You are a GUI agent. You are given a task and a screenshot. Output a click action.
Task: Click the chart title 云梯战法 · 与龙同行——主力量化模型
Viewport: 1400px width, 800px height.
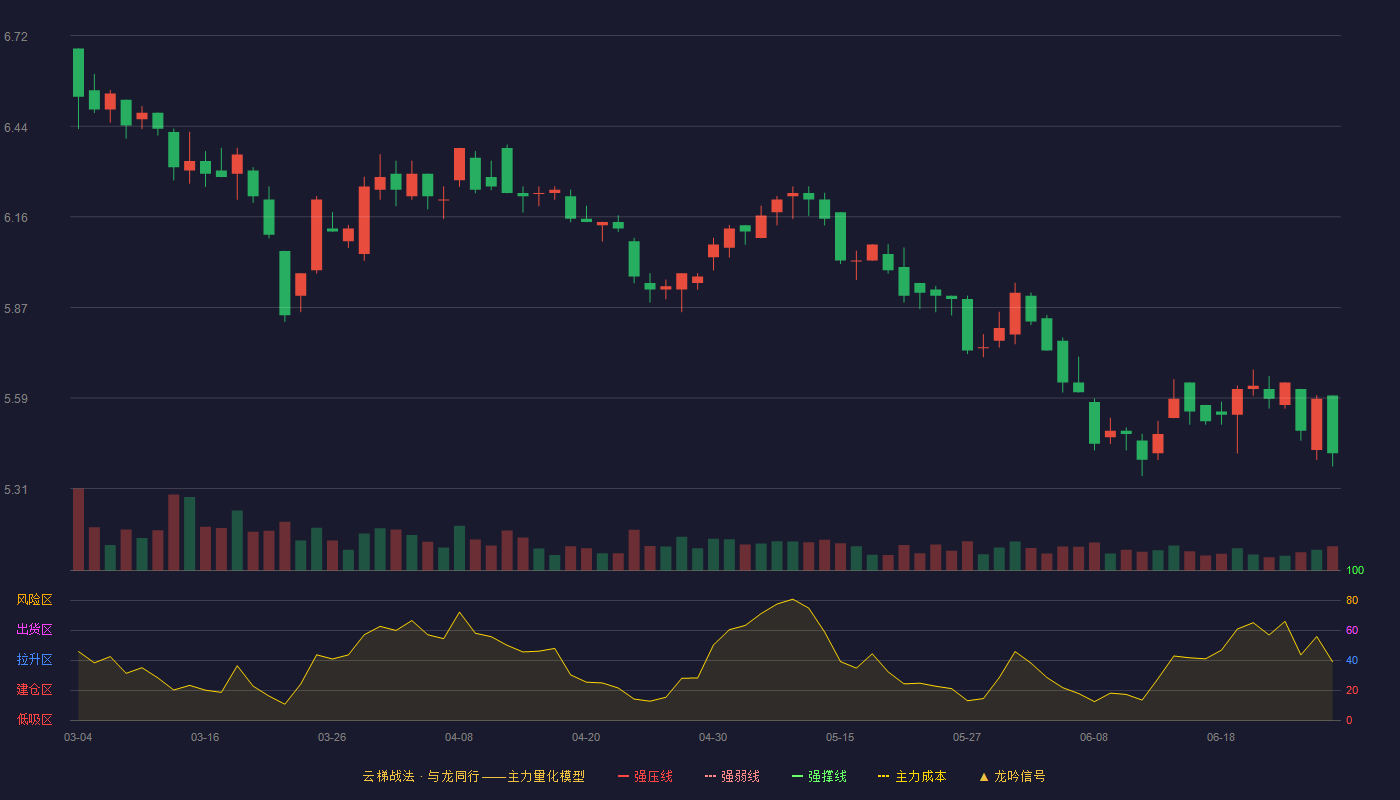(474, 776)
